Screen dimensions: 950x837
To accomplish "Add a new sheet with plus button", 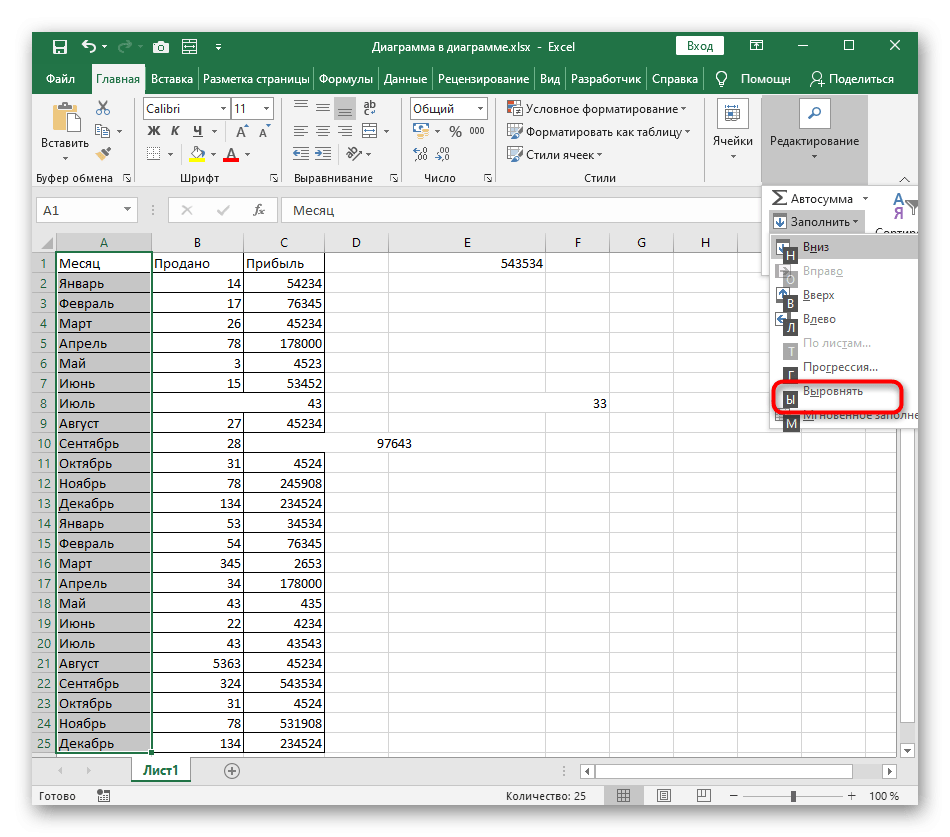I will point(231,771).
